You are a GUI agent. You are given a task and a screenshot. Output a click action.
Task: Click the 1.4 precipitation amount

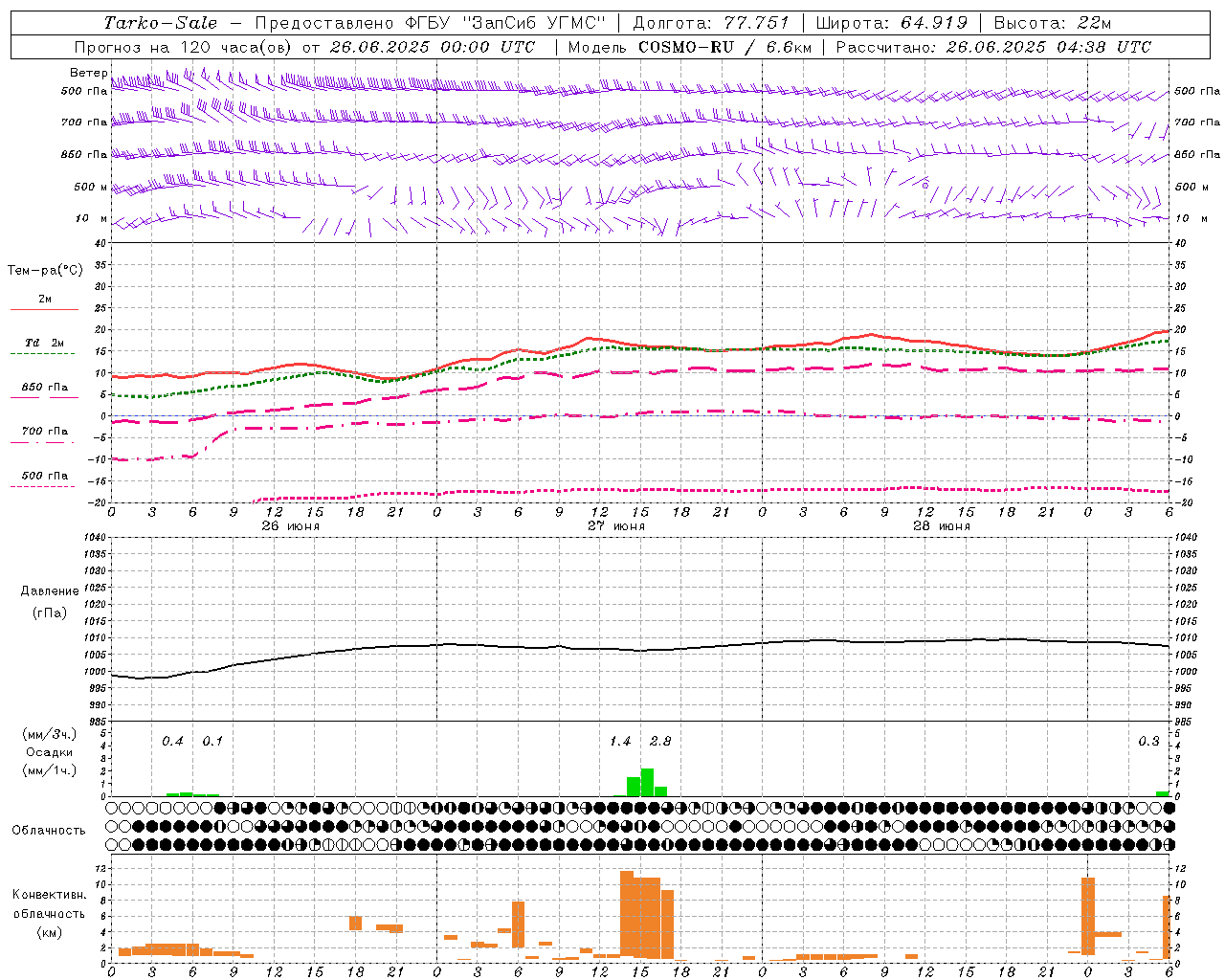click(x=620, y=741)
